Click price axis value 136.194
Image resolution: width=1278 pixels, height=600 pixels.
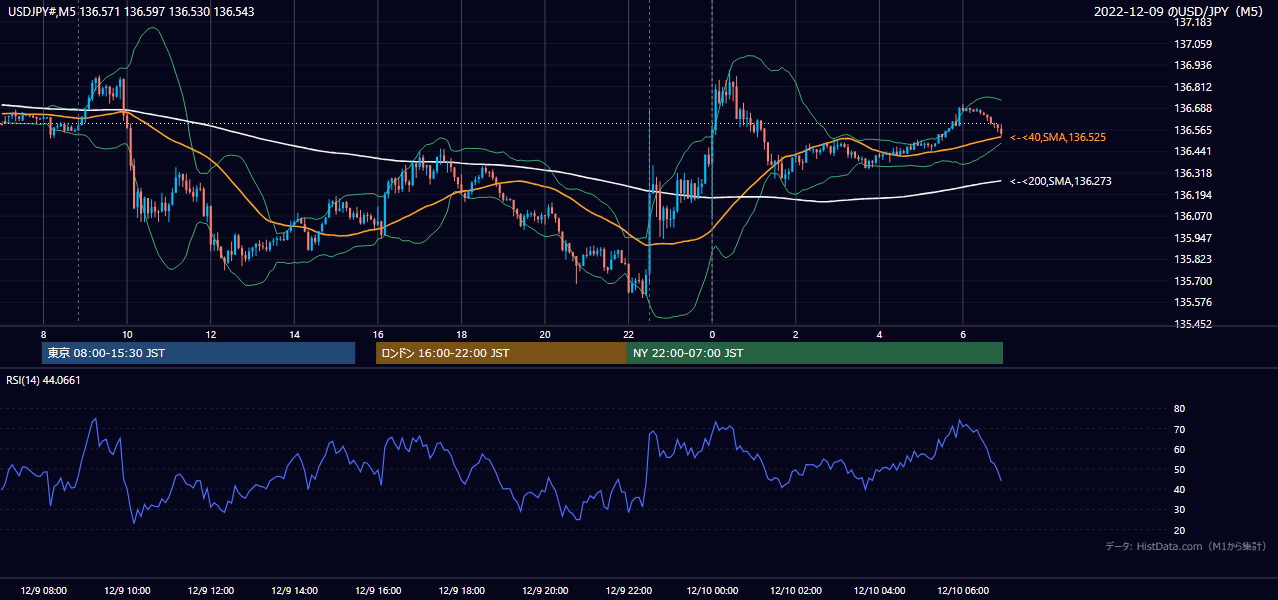pyautogui.click(x=1193, y=195)
